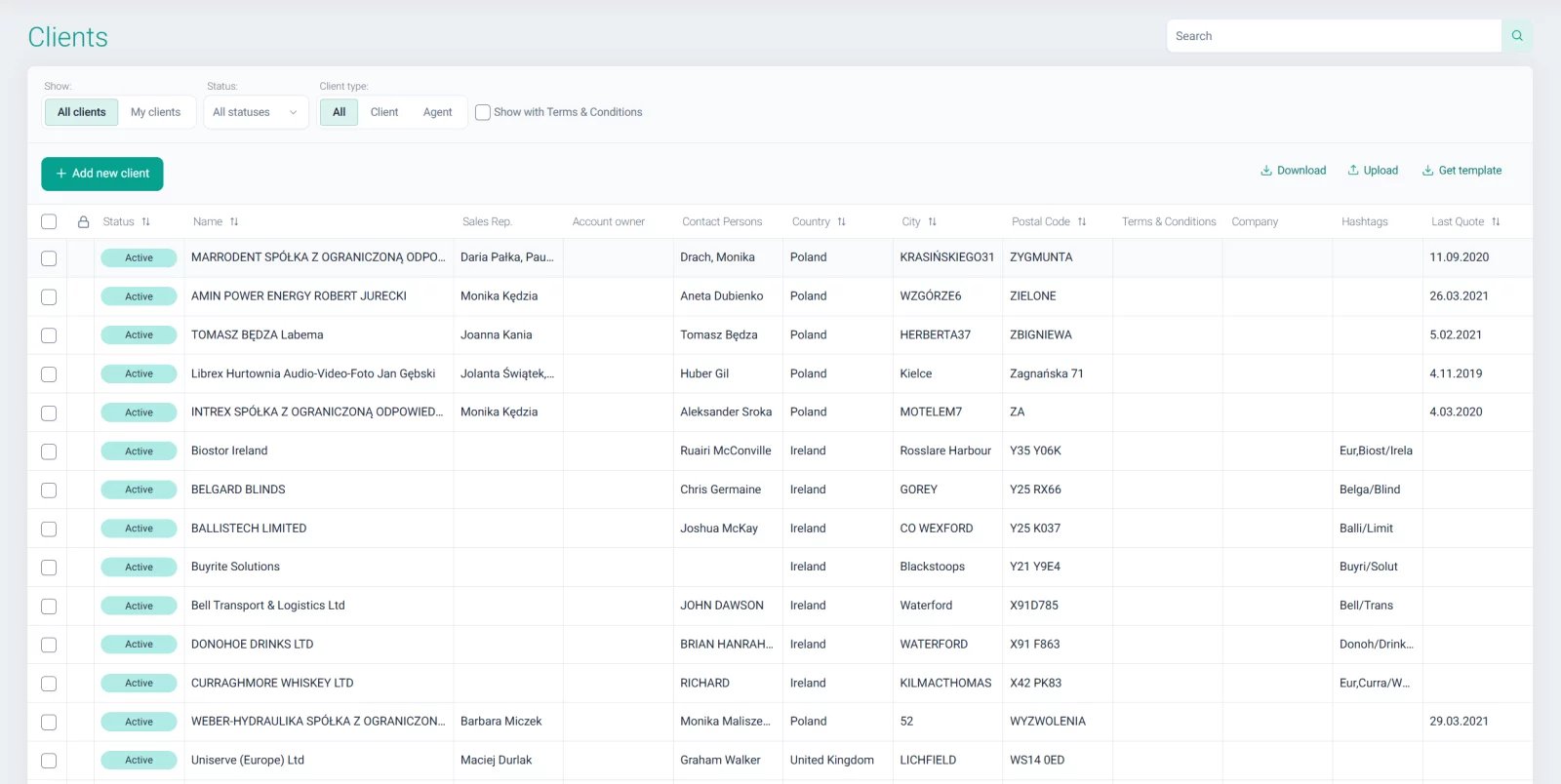Filter by Agent type tab
Screen dimensions: 1561x784
[x=438, y=112]
